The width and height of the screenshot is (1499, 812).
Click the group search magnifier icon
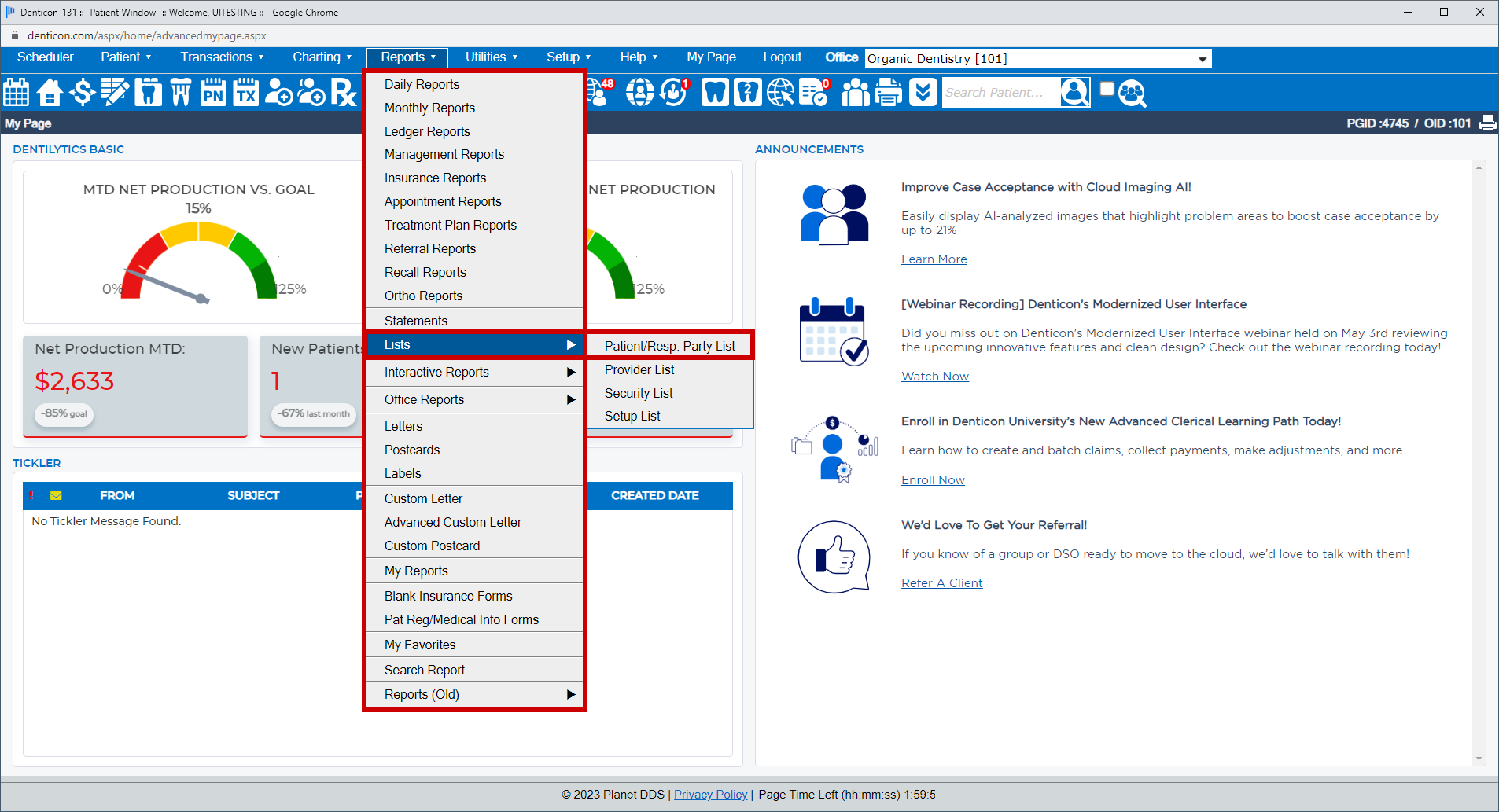pyautogui.click(x=1132, y=93)
